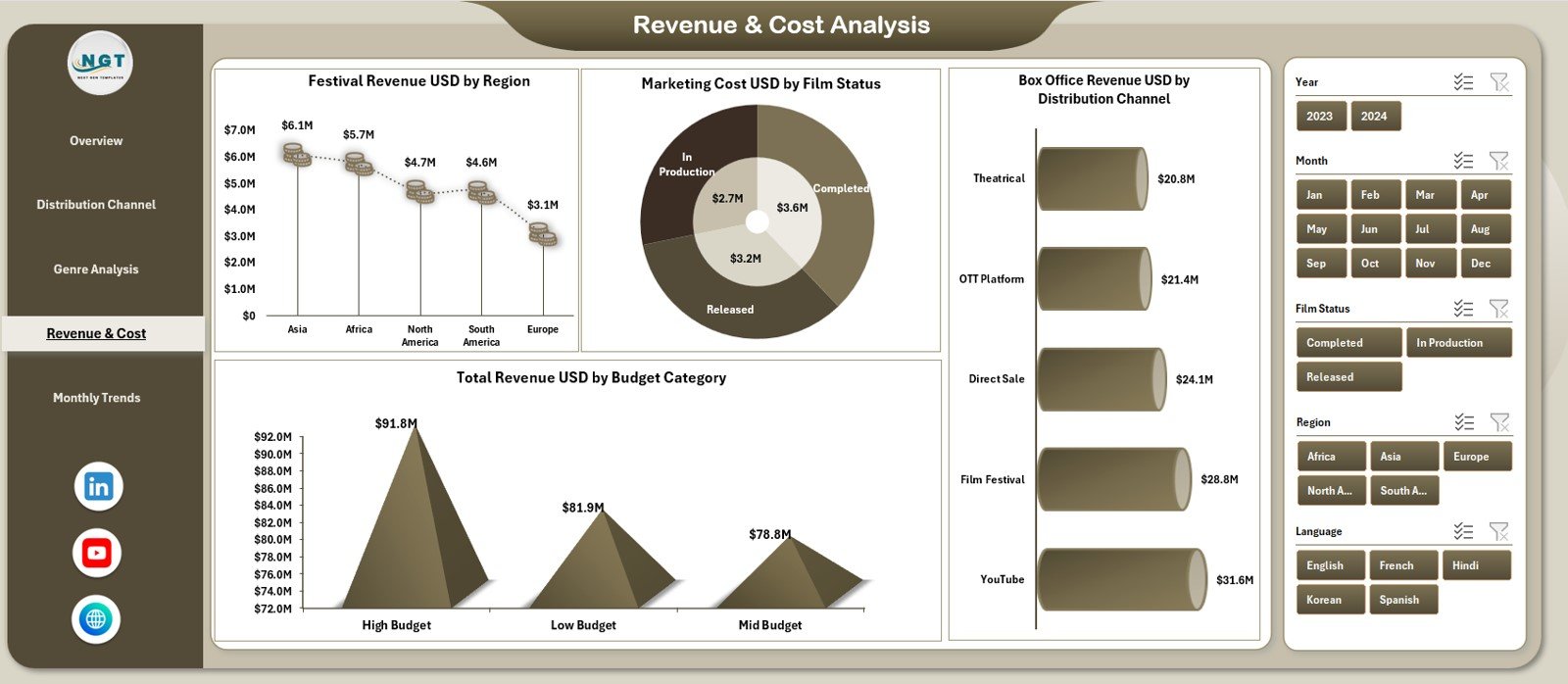Go to the Overview page
Image resolution: width=1568 pixels, height=684 pixels.
point(96,141)
